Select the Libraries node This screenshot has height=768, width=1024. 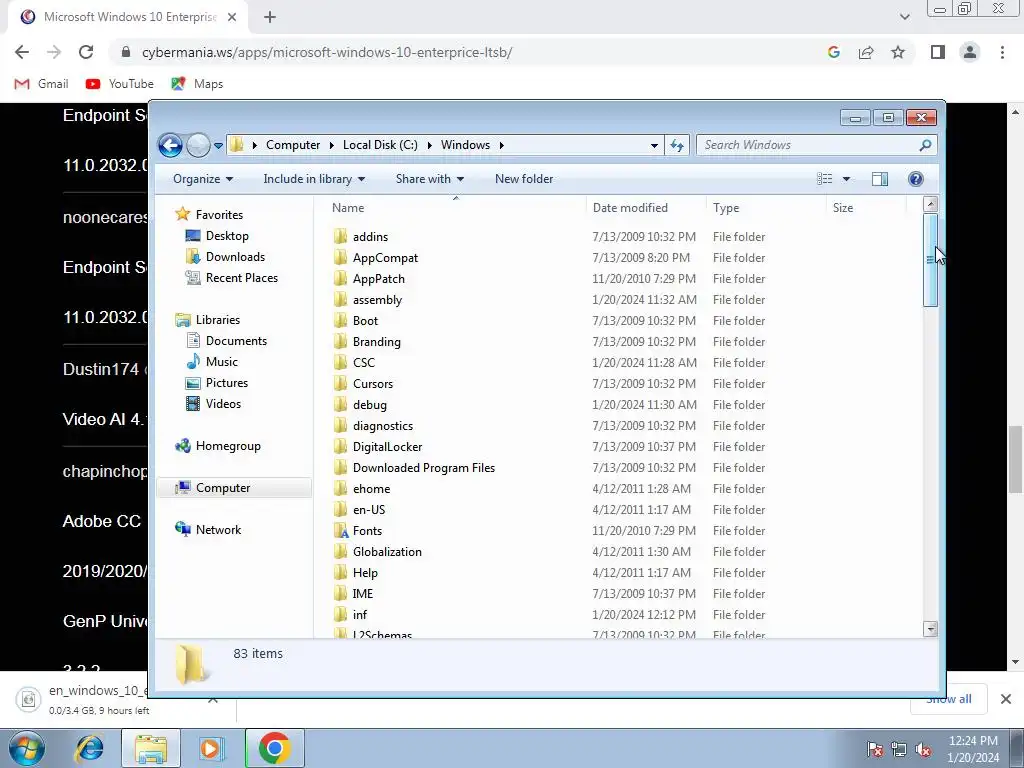[217, 319]
